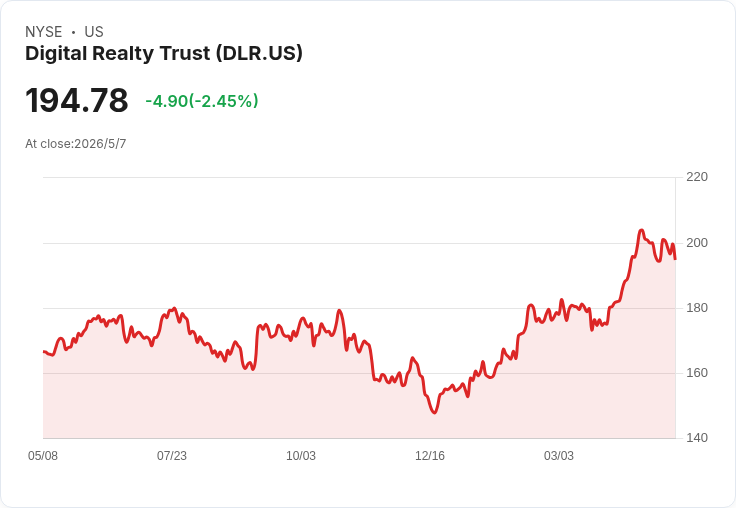Click the 160 price axis label

[x=697, y=373]
